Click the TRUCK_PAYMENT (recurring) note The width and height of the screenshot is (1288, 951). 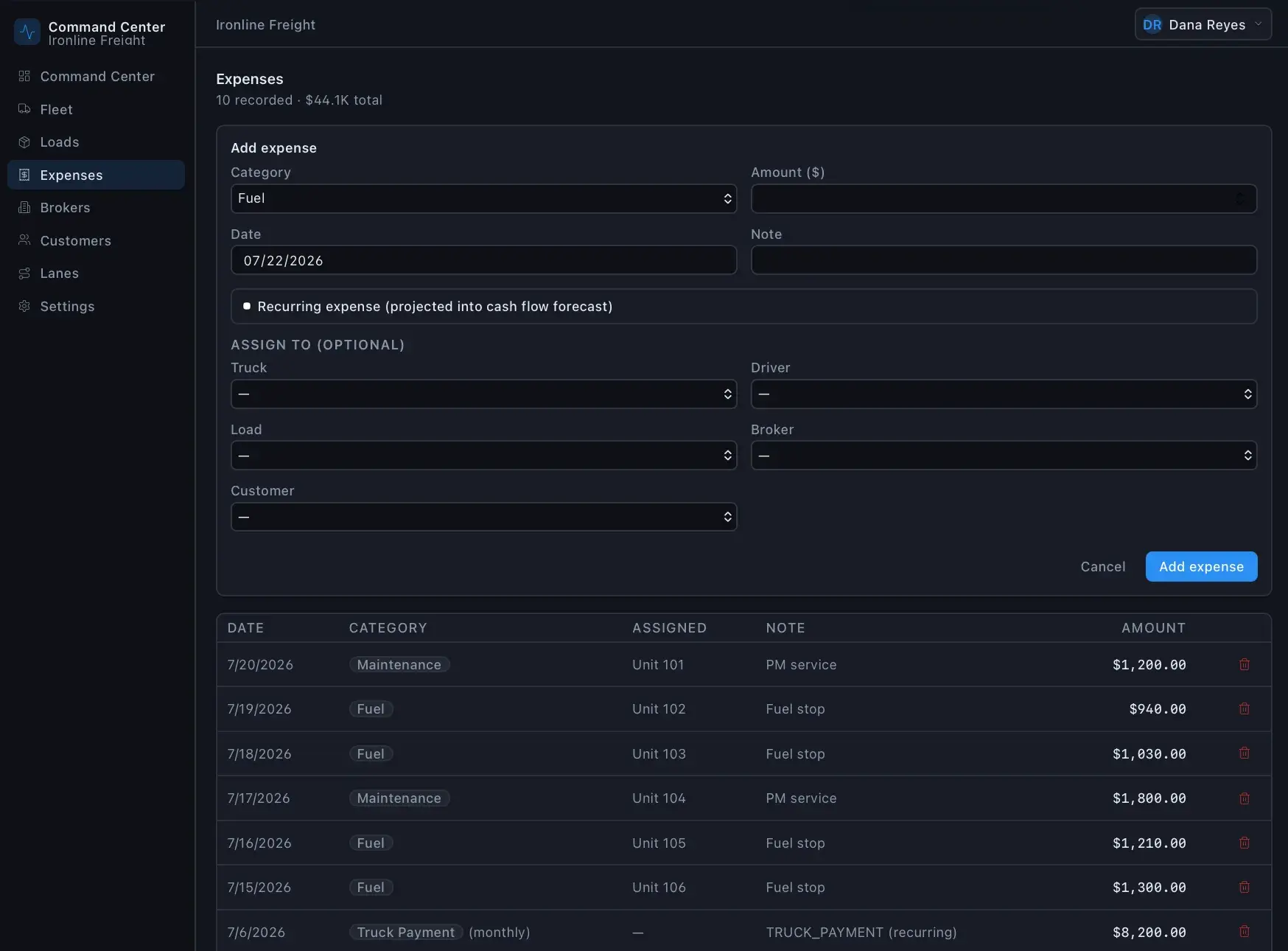coord(861,932)
